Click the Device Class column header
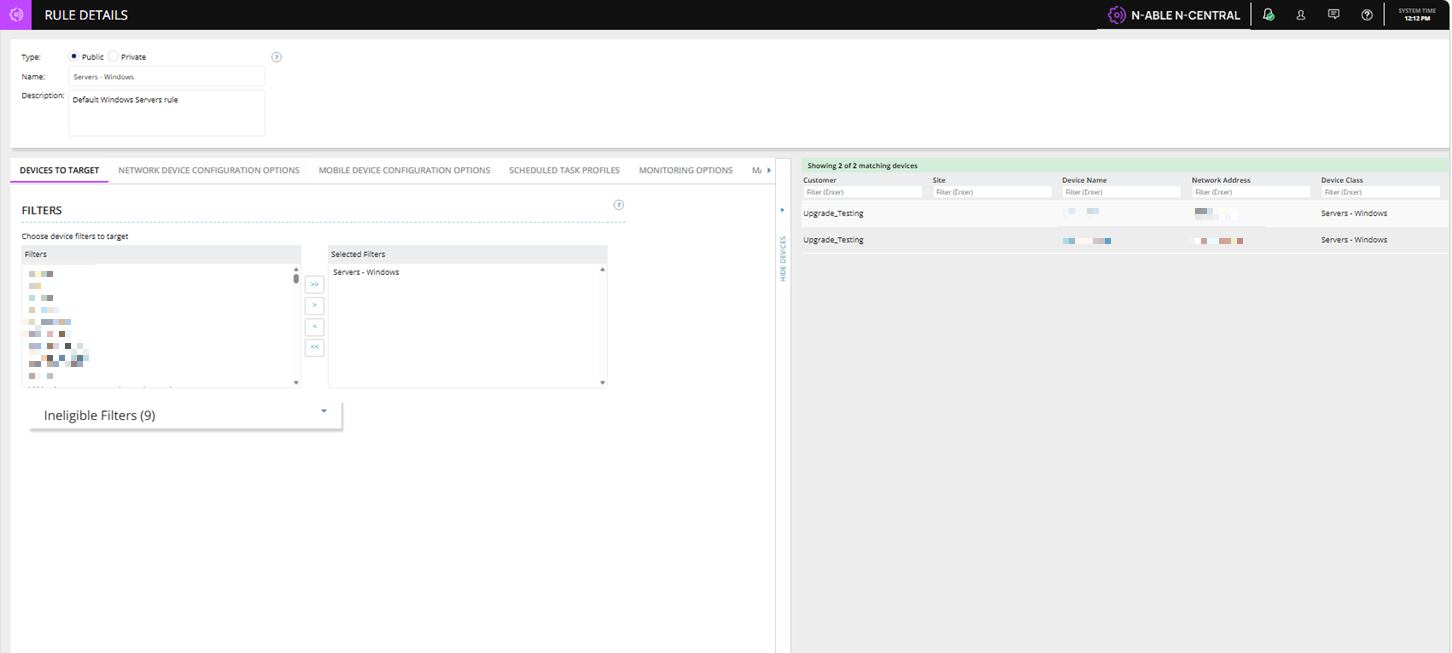1452x653 pixels. click(1342, 180)
